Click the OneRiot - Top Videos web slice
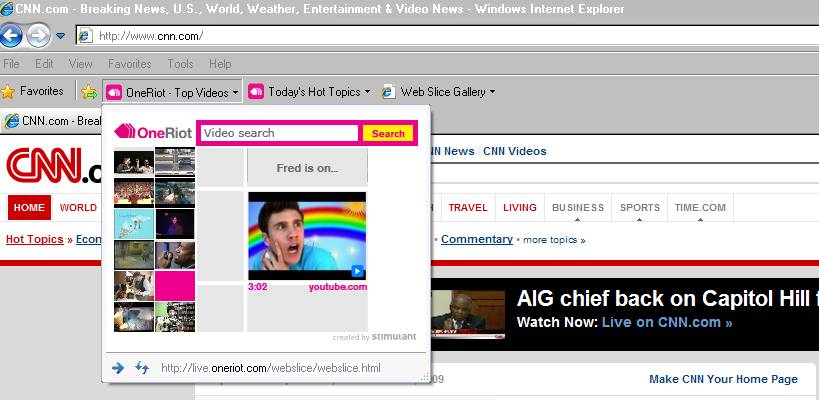Screen dimensions: 819x400 click(x=172, y=92)
